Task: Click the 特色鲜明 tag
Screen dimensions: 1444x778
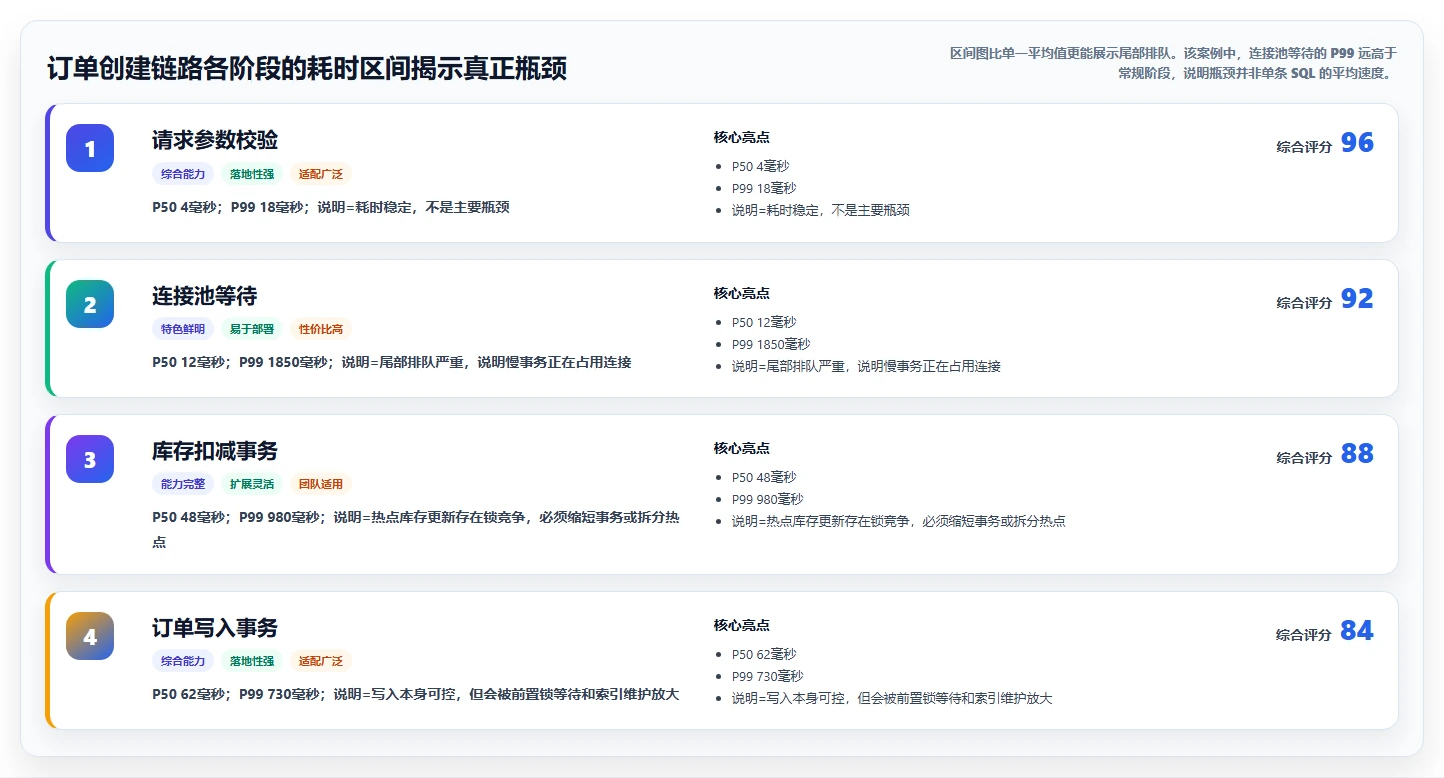Action: (x=183, y=329)
